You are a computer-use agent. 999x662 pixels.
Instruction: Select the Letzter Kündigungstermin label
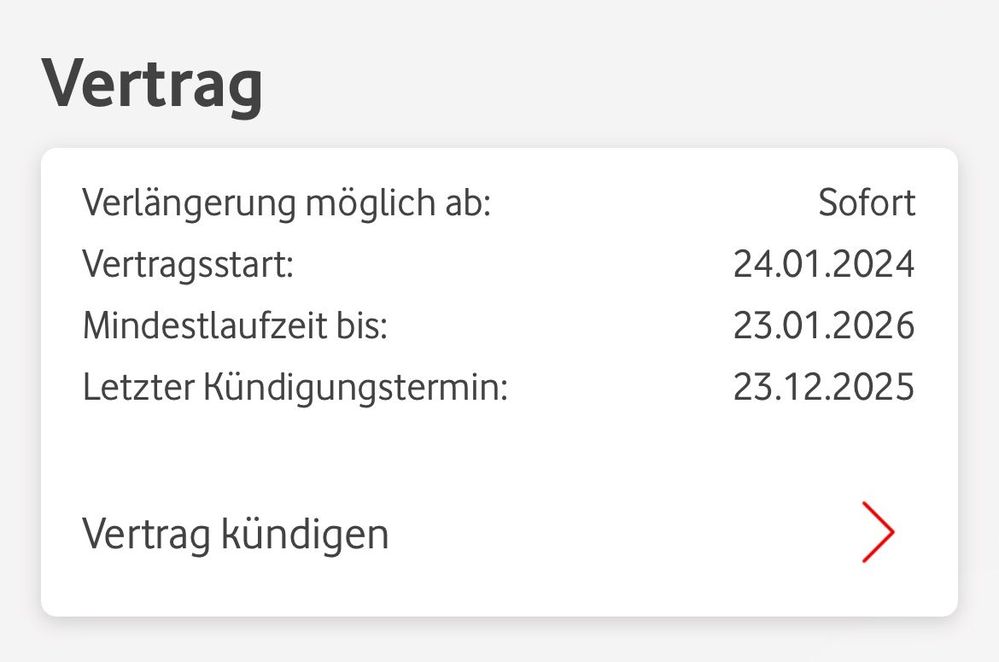coord(295,387)
